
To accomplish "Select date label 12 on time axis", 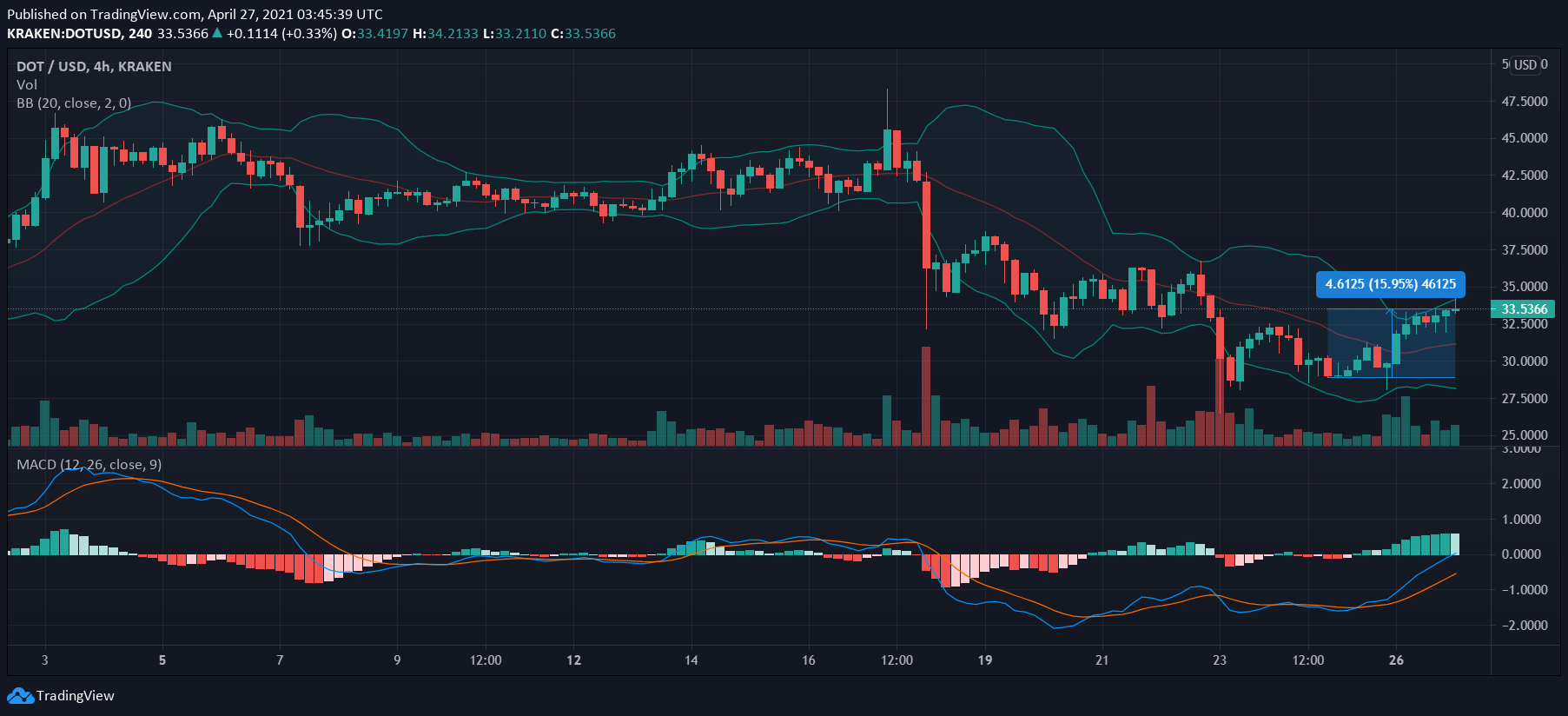I will (x=574, y=660).
